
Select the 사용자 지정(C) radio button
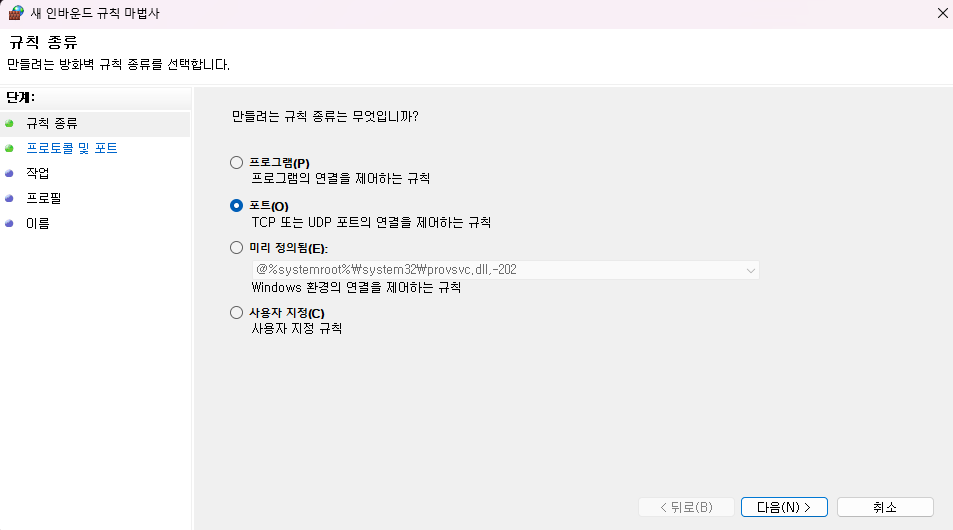[x=236, y=312]
